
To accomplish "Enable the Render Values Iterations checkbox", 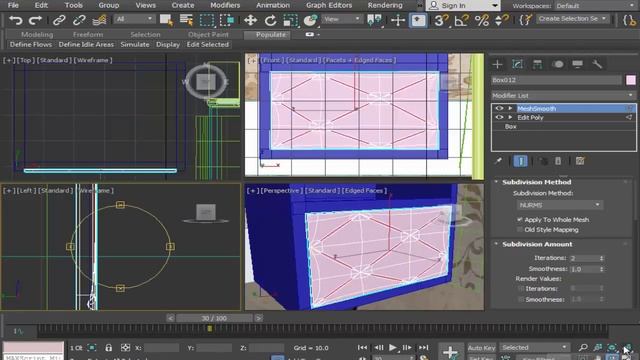I will click(x=521, y=289).
